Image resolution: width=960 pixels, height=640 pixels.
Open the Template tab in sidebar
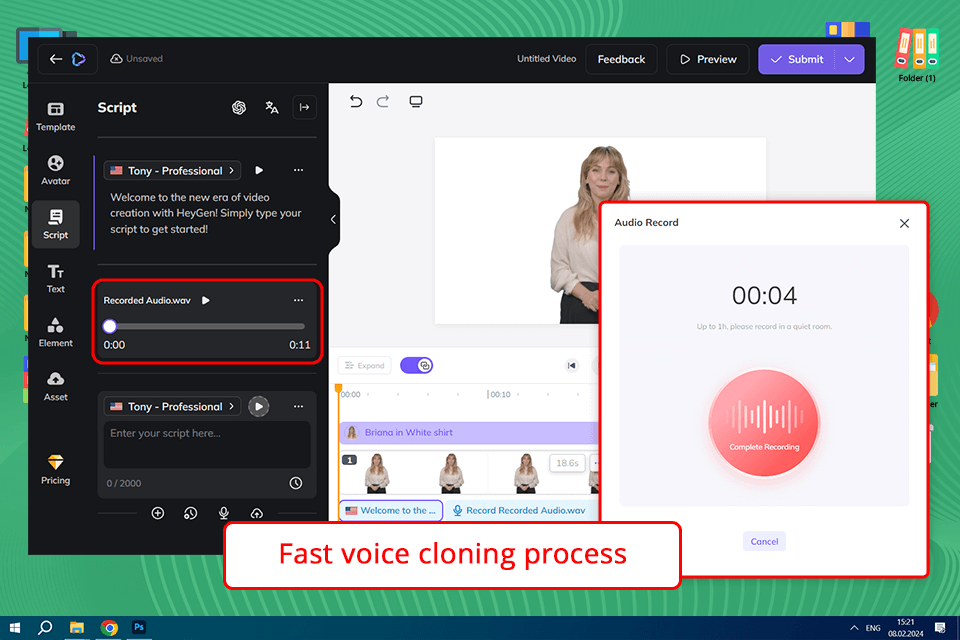point(56,116)
